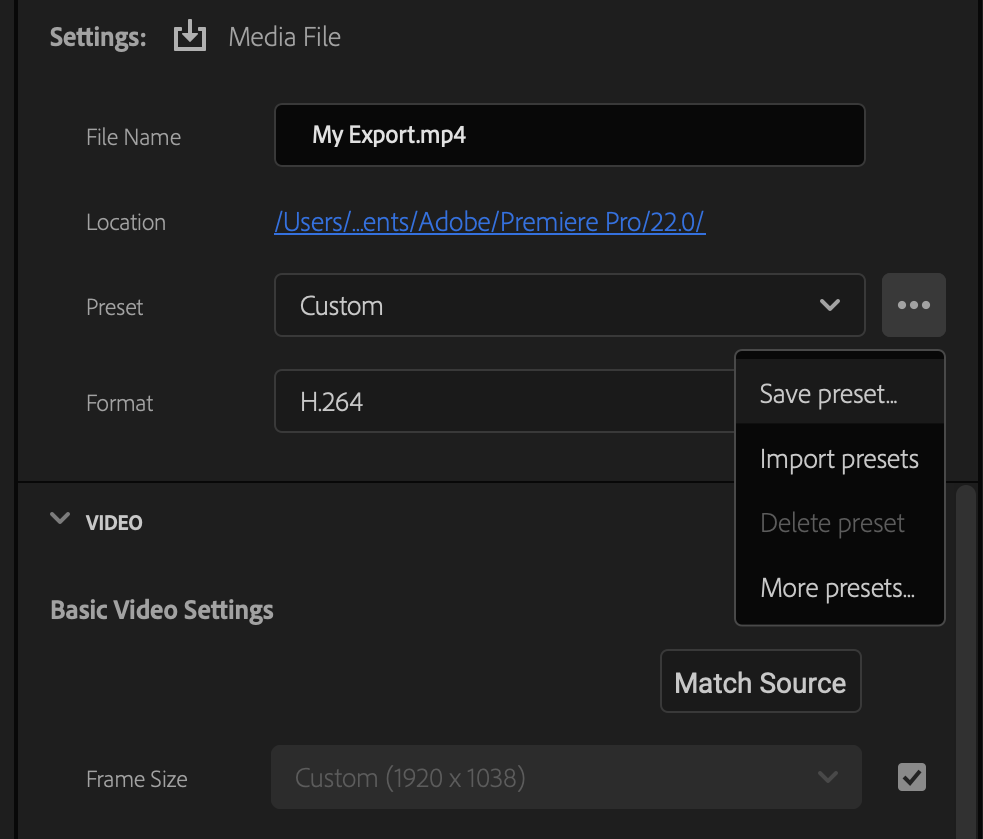The height and width of the screenshot is (839, 983).
Task: Click the Basic Video Settings heading
Action: [x=161, y=610]
